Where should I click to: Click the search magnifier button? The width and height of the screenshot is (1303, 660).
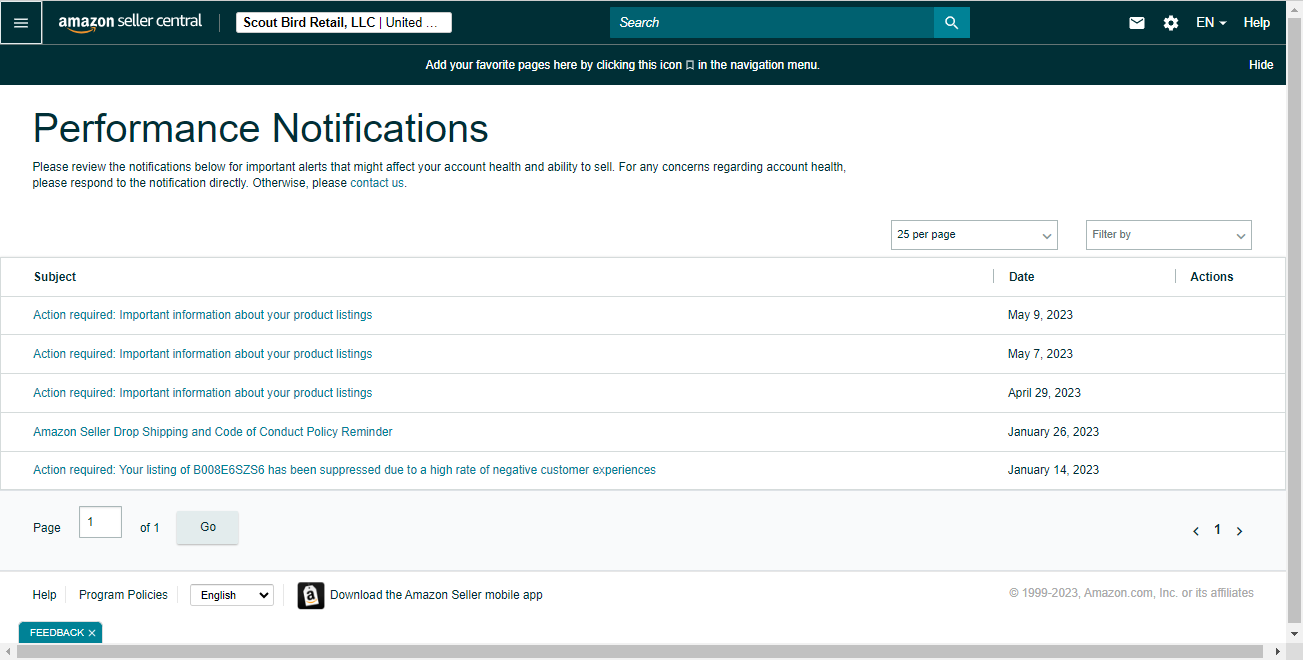[x=951, y=22]
